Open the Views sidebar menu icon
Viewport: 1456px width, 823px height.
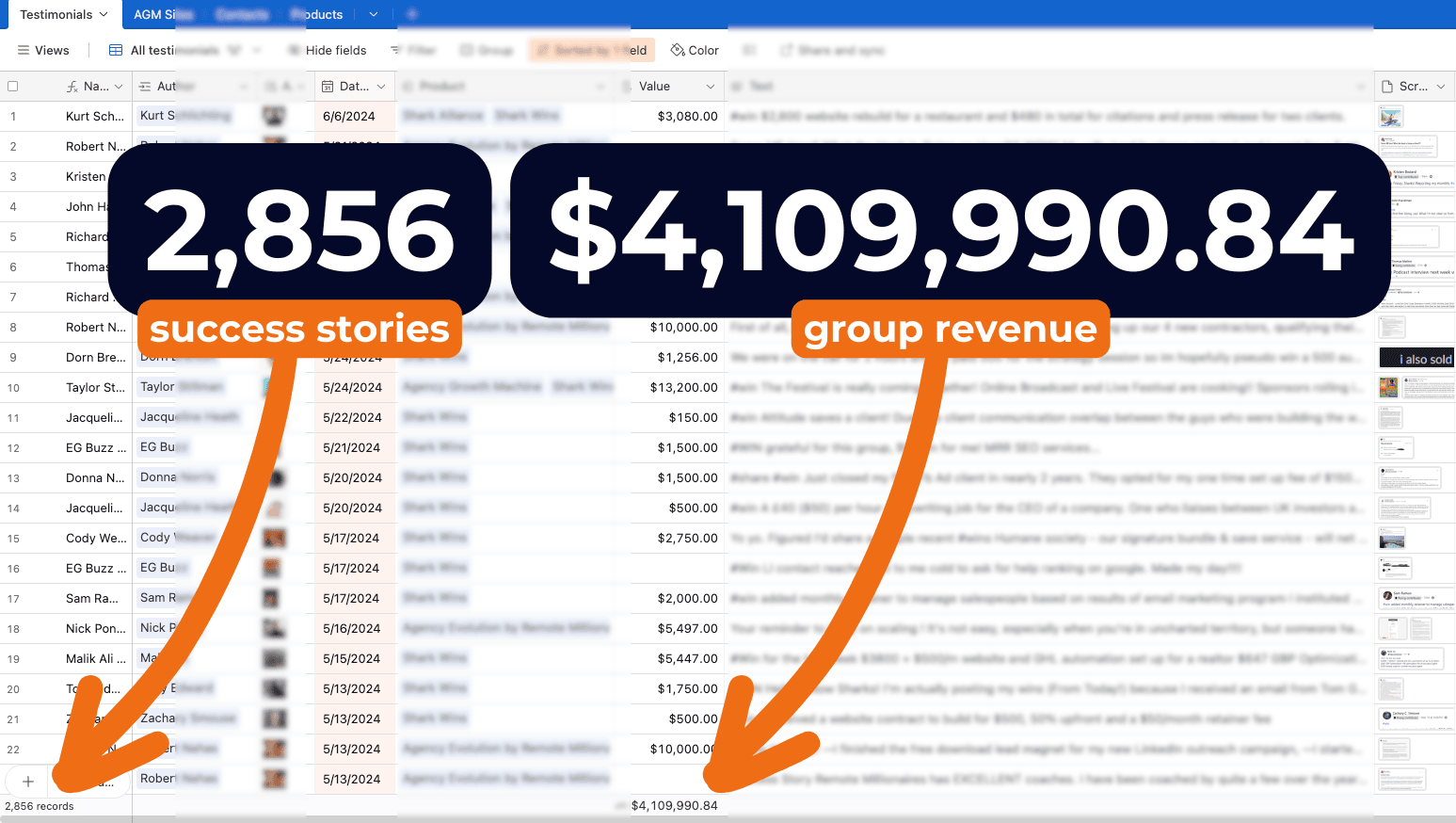click(x=24, y=51)
